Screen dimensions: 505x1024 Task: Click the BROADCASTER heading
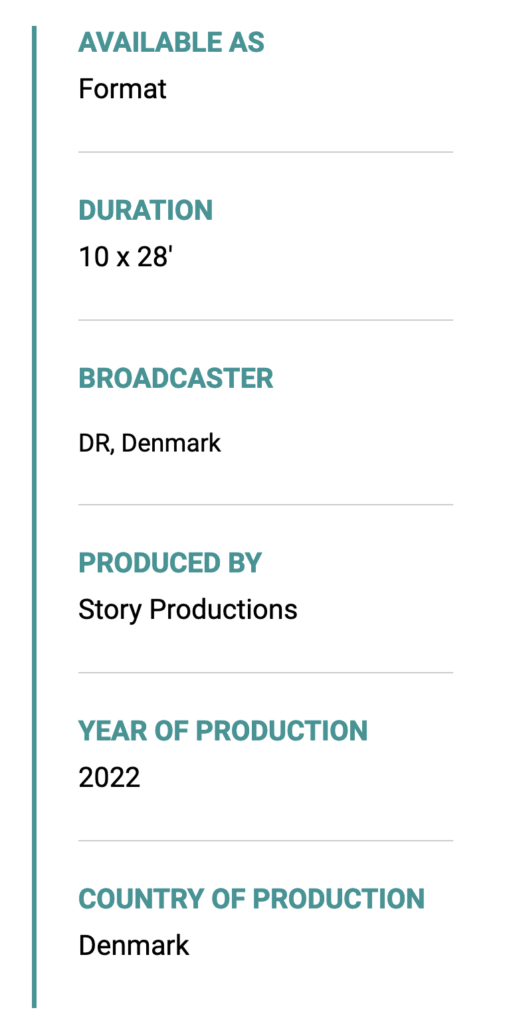pyautogui.click(x=176, y=379)
